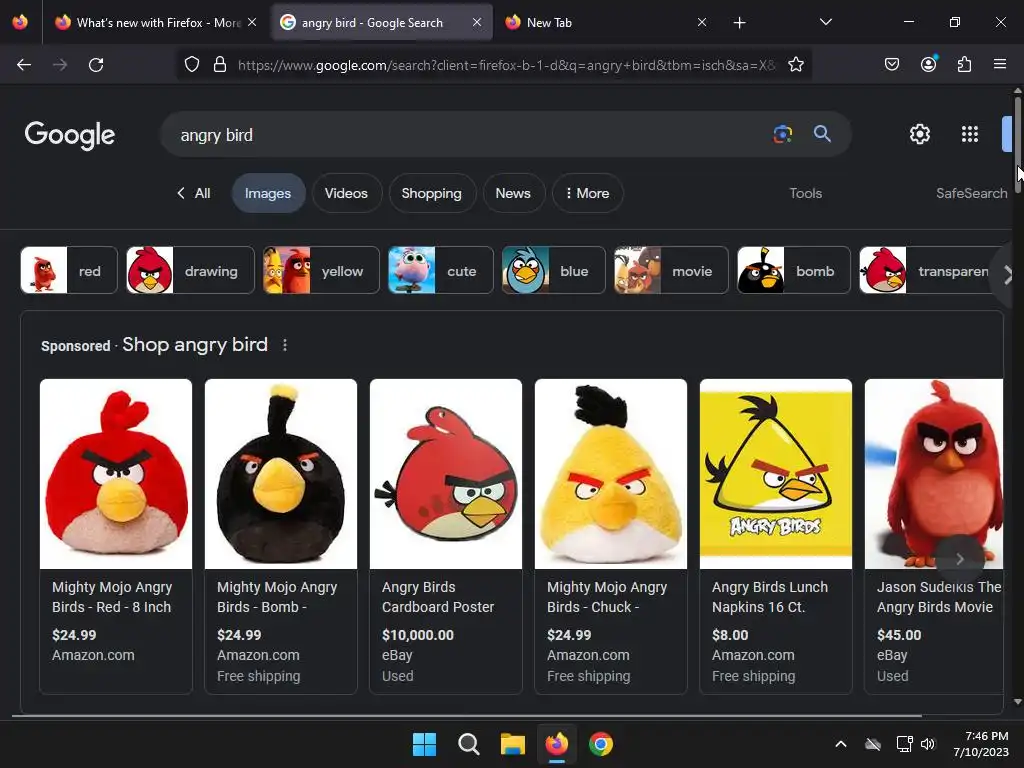Image resolution: width=1024 pixels, height=768 pixels.
Task: Open Mighty Mojo Chuck plush product
Action: (x=611, y=536)
